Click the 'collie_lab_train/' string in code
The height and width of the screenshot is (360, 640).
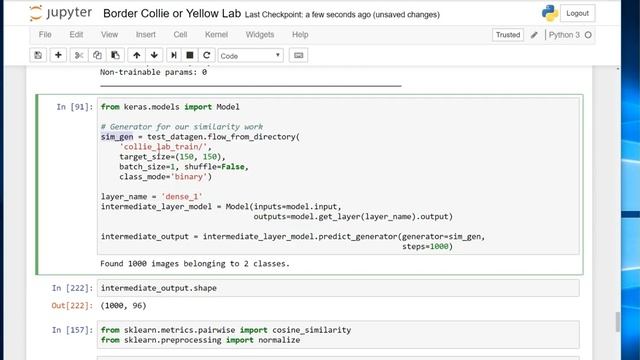click(x=163, y=147)
